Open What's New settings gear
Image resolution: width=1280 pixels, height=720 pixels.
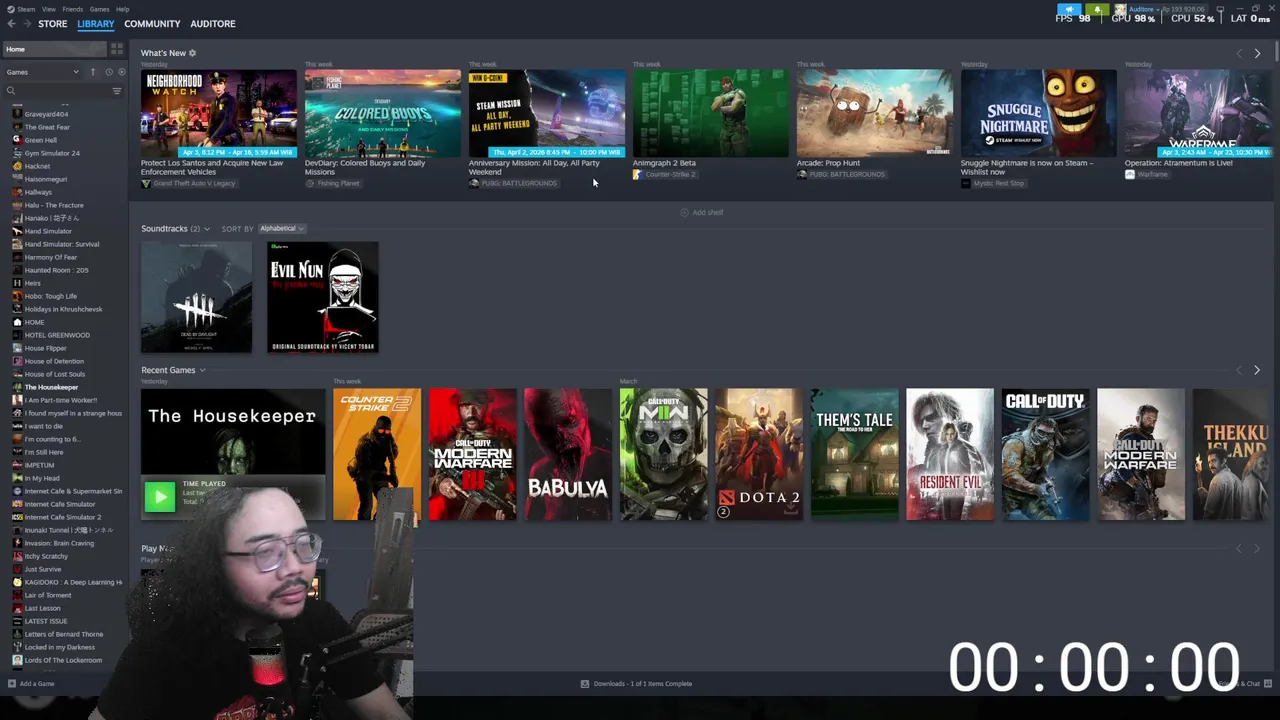coord(192,53)
